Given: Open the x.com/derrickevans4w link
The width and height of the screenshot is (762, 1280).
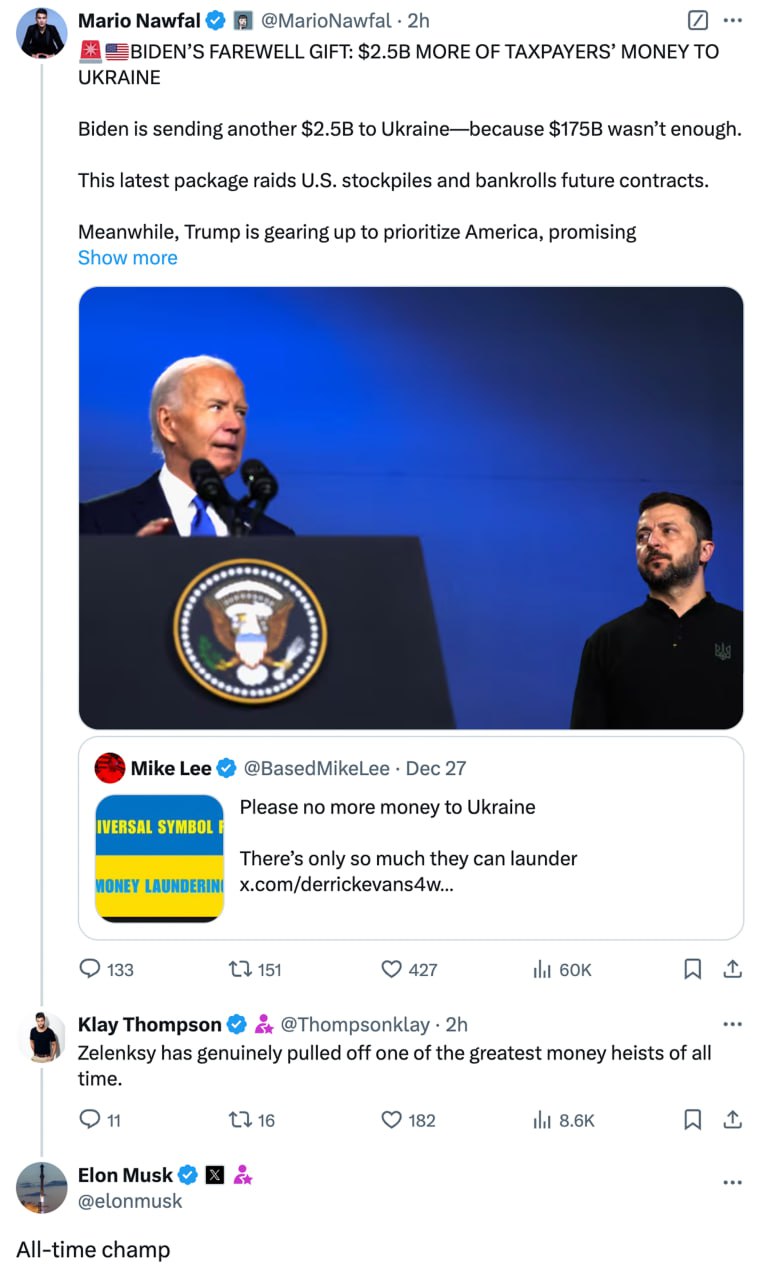Looking at the screenshot, I should [x=346, y=886].
